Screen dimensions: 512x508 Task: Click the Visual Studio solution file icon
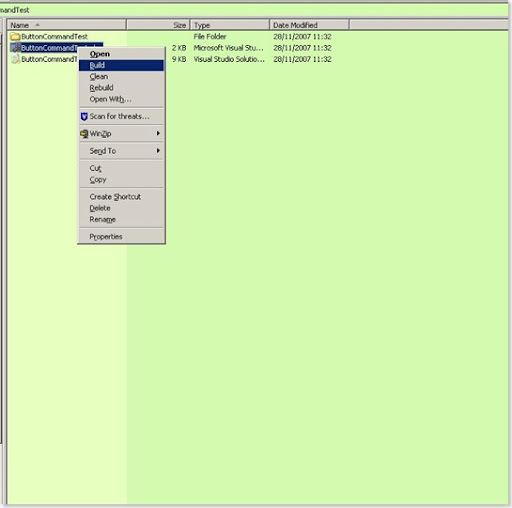[15, 59]
